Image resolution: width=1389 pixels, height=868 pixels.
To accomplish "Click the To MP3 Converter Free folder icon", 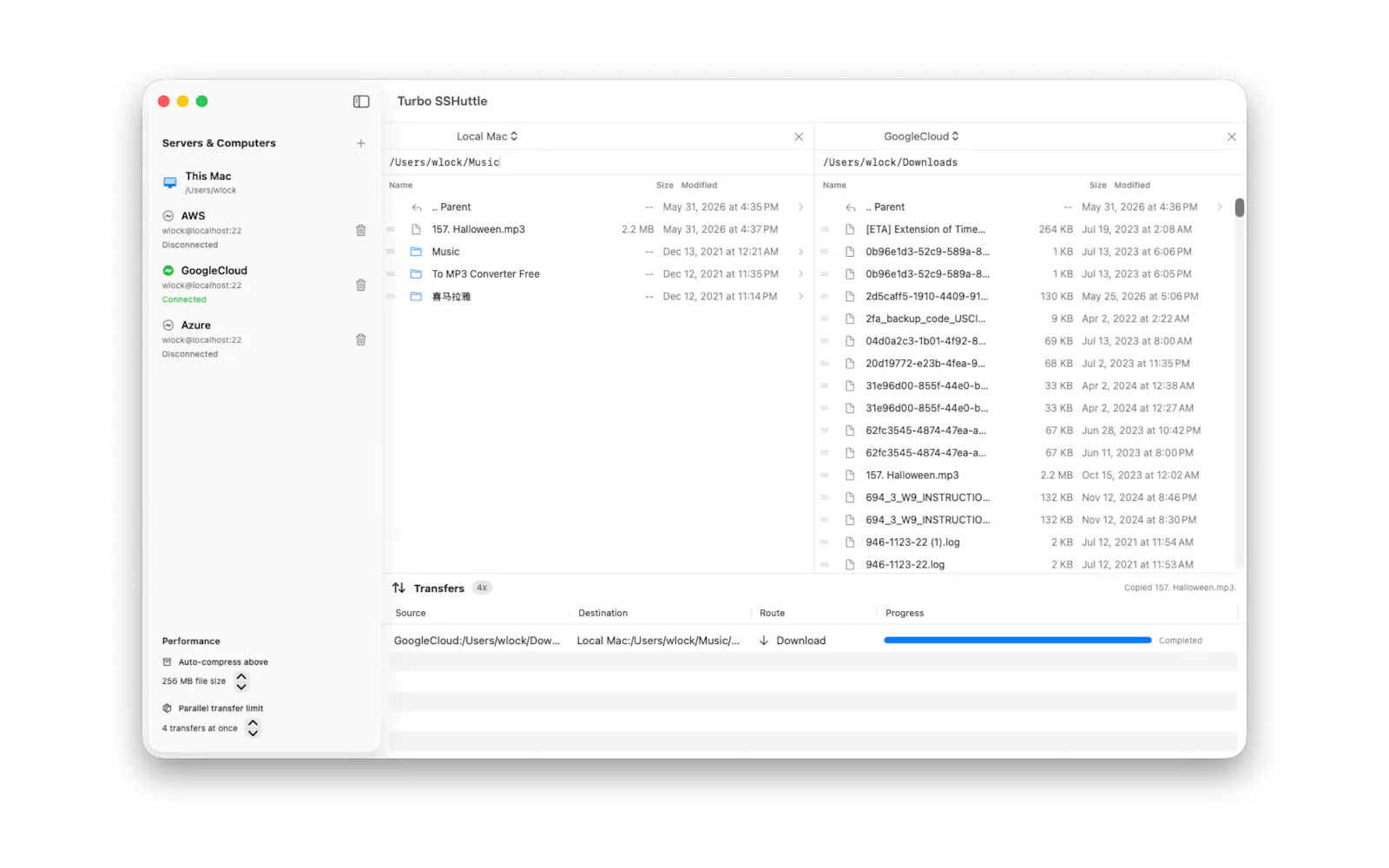I will 416,274.
